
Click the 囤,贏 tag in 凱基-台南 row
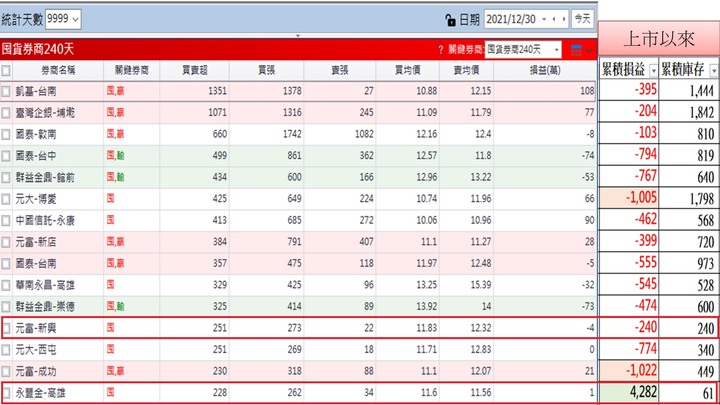[x=116, y=91]
